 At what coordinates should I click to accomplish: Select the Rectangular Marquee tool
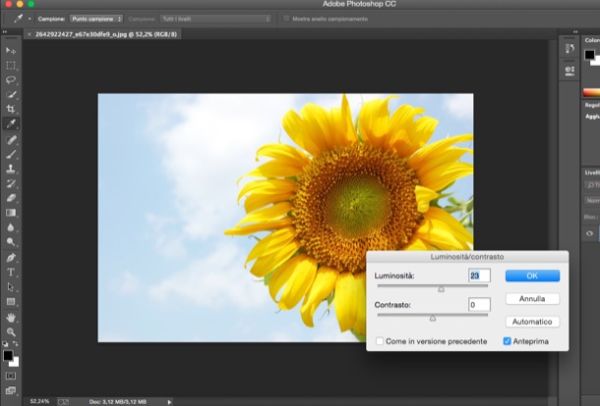pos(11,64)
